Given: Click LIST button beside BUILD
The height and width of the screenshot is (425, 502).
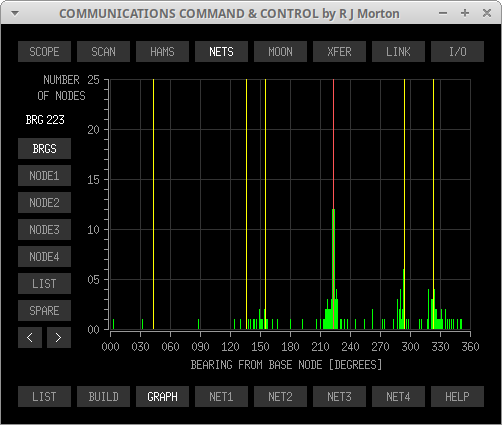Looking at the screenshot, I should (44, 397).
